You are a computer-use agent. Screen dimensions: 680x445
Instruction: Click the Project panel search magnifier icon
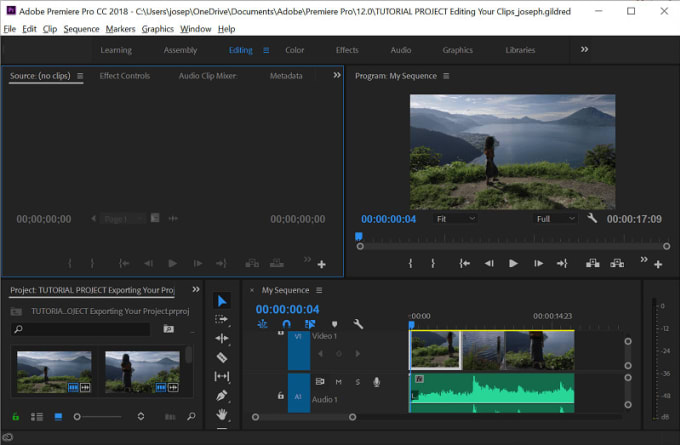pos(18,329)
